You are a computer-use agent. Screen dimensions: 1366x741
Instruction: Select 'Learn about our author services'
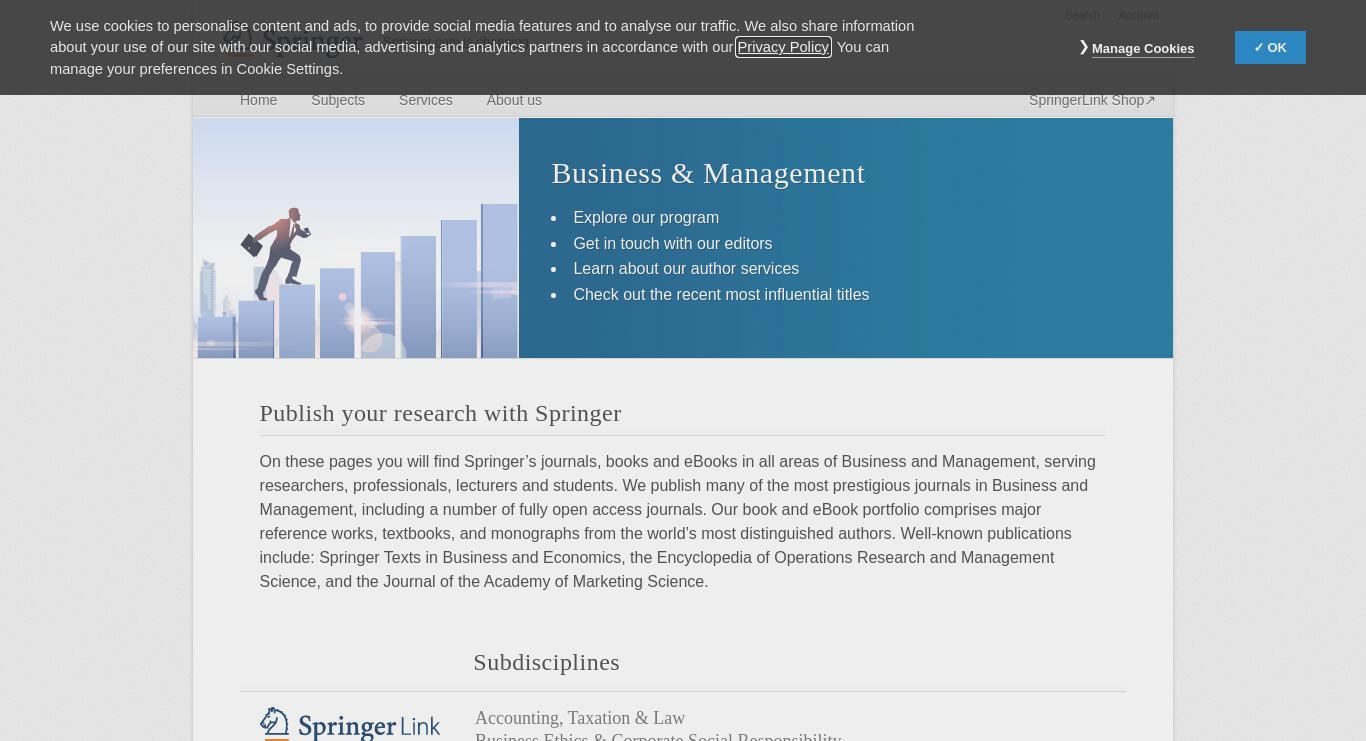[x=686, y=268]
